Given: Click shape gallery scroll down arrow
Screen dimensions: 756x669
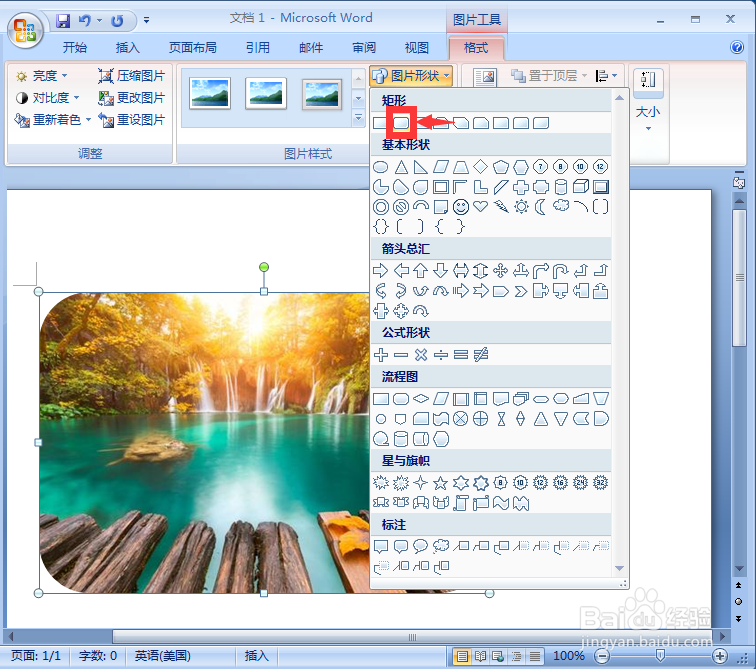Looking at the screenshot, I should tap(620, 568).
